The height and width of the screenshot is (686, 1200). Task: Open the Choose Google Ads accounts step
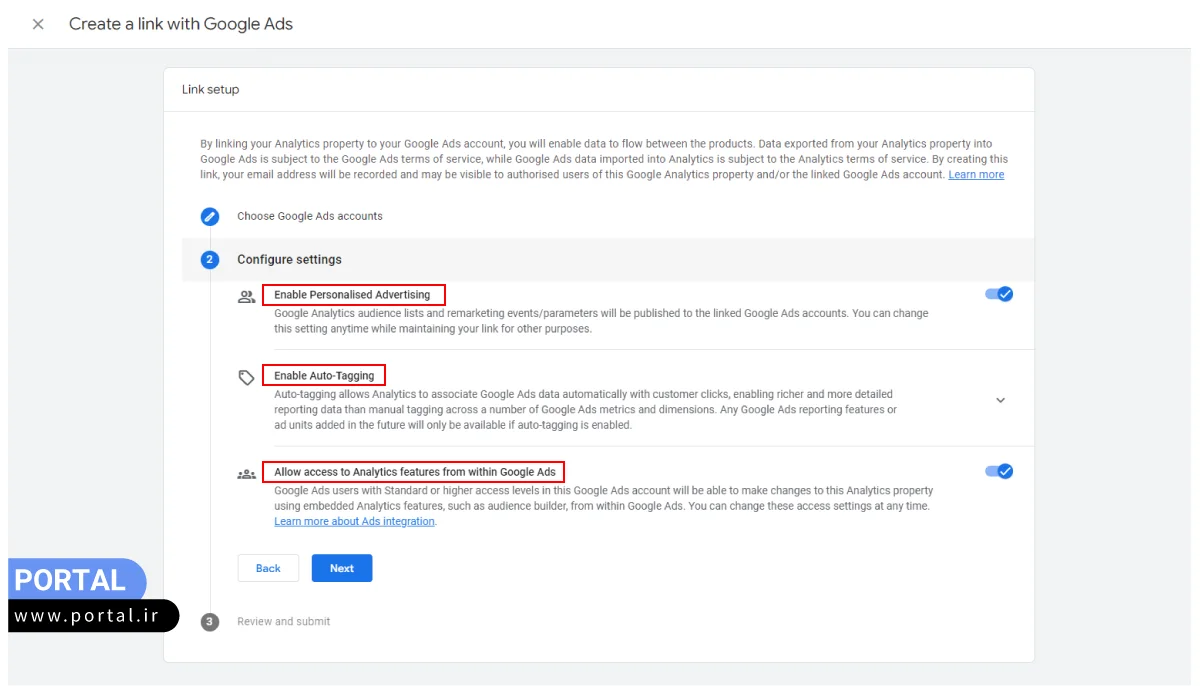[310, 216]
